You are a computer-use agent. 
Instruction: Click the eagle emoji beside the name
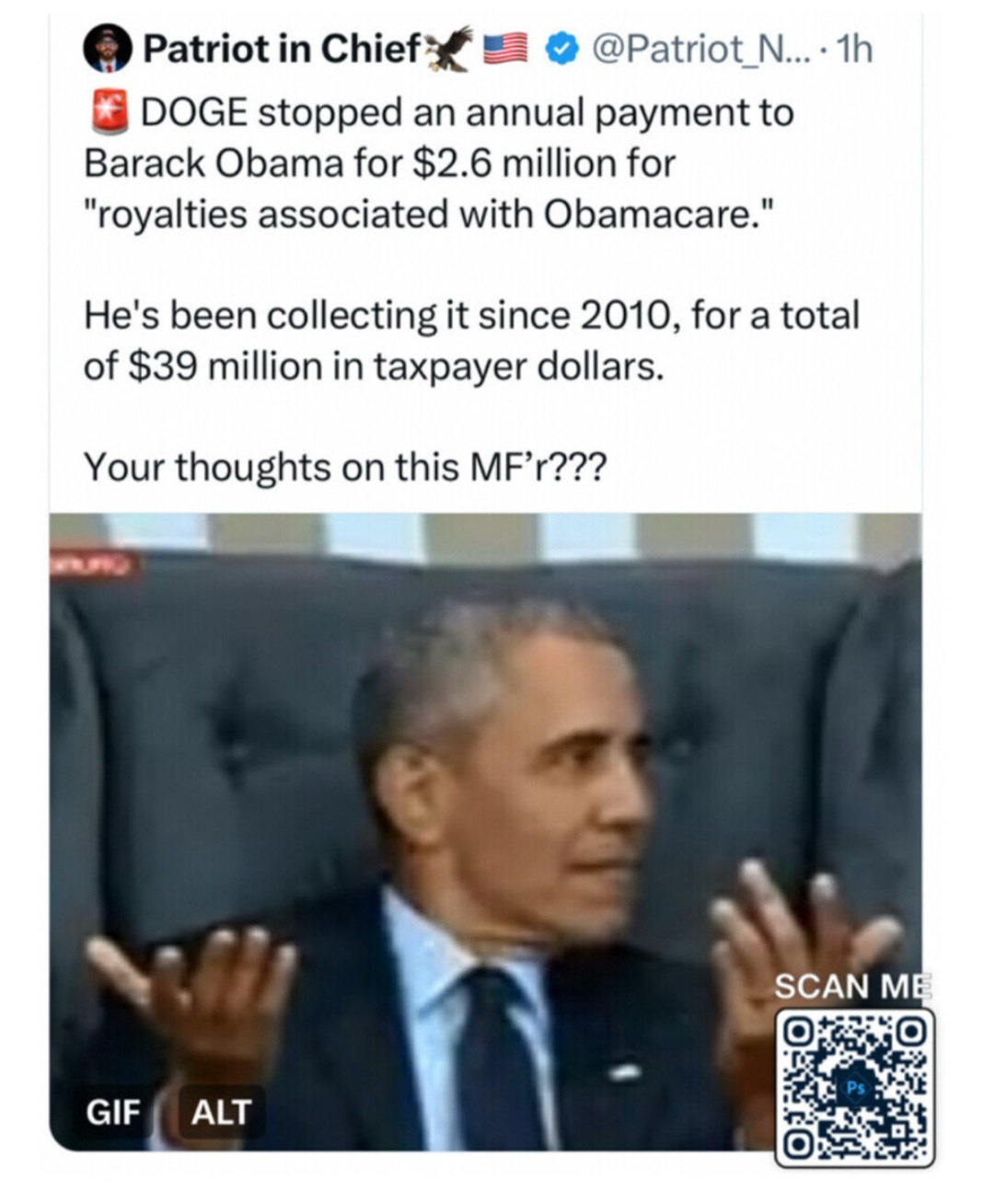coord(450,48)
